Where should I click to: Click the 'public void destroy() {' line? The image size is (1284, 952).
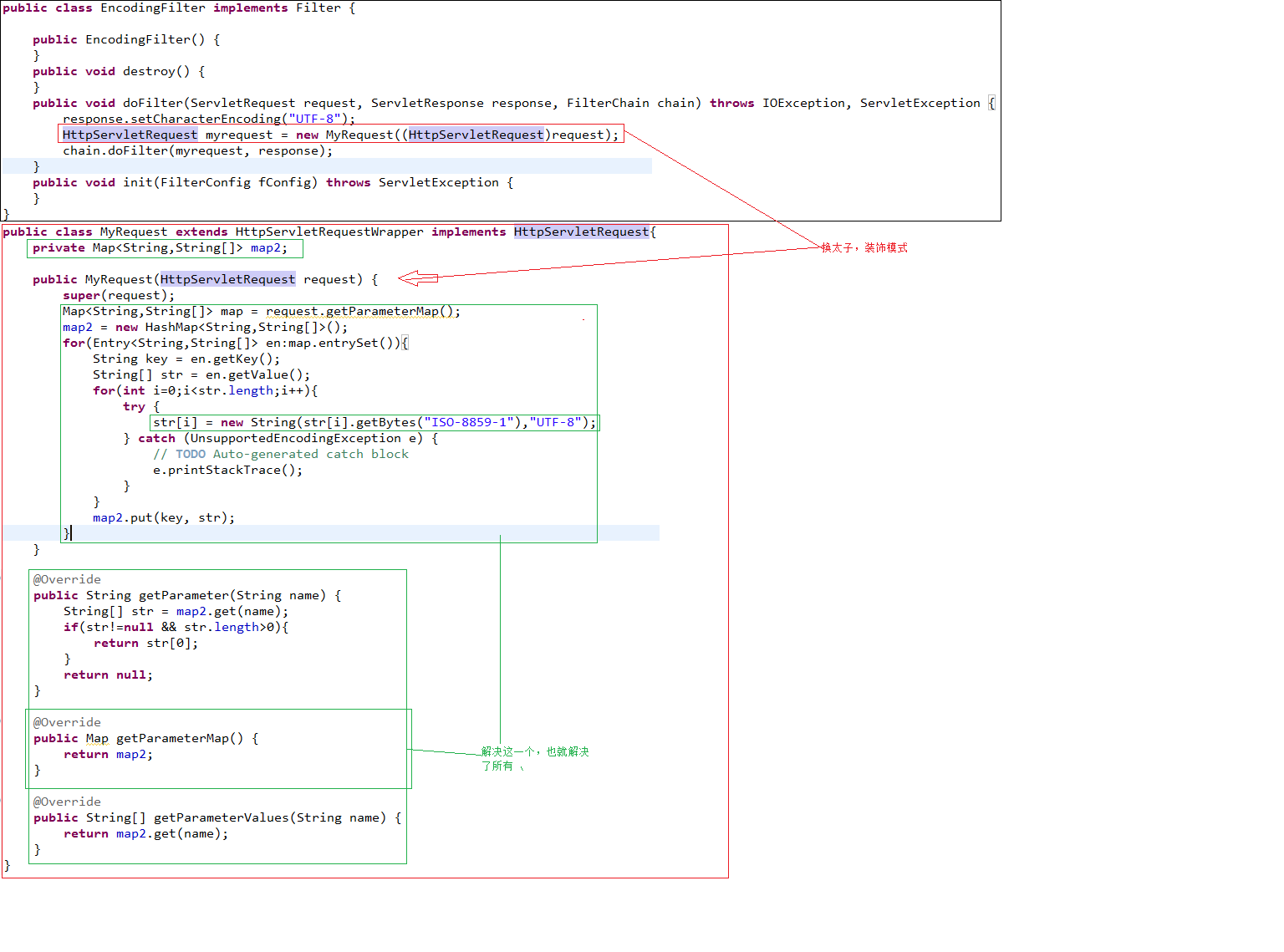pyautogui.click(x=119, y=72)
